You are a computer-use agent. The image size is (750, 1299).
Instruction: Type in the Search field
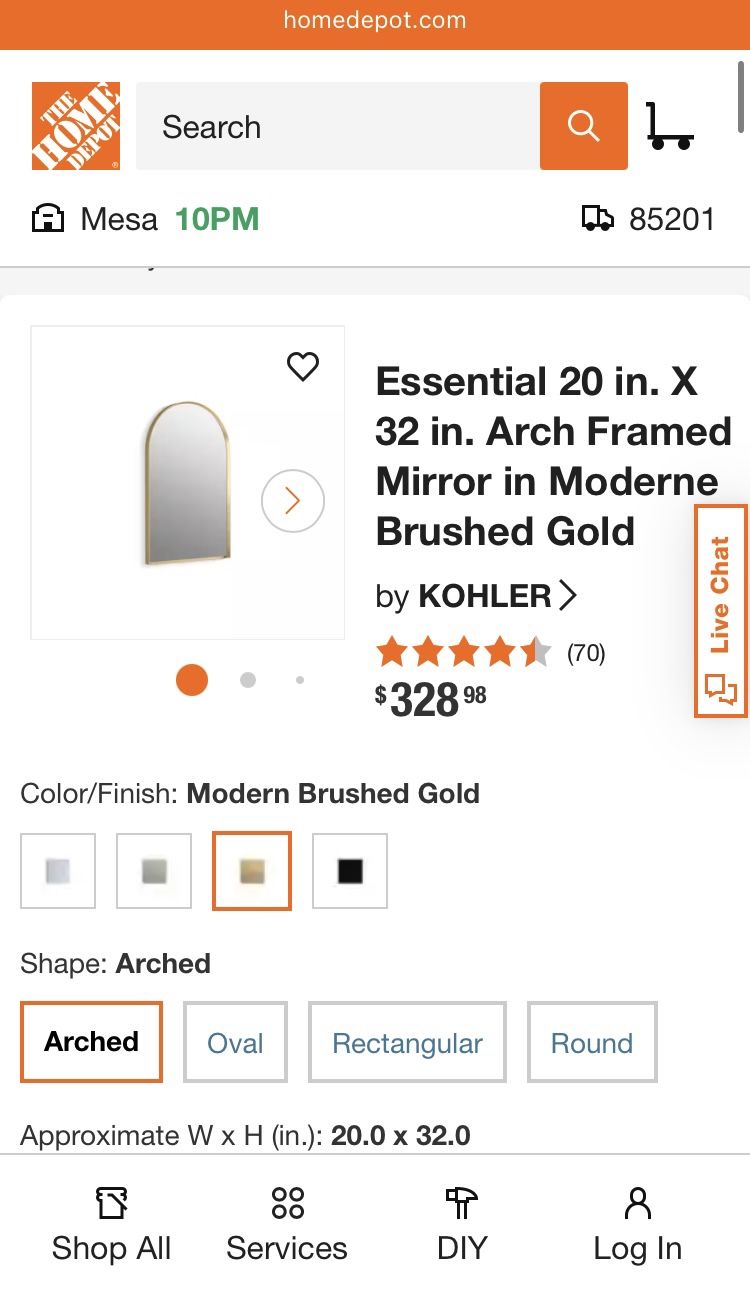[x=338, y=126]
